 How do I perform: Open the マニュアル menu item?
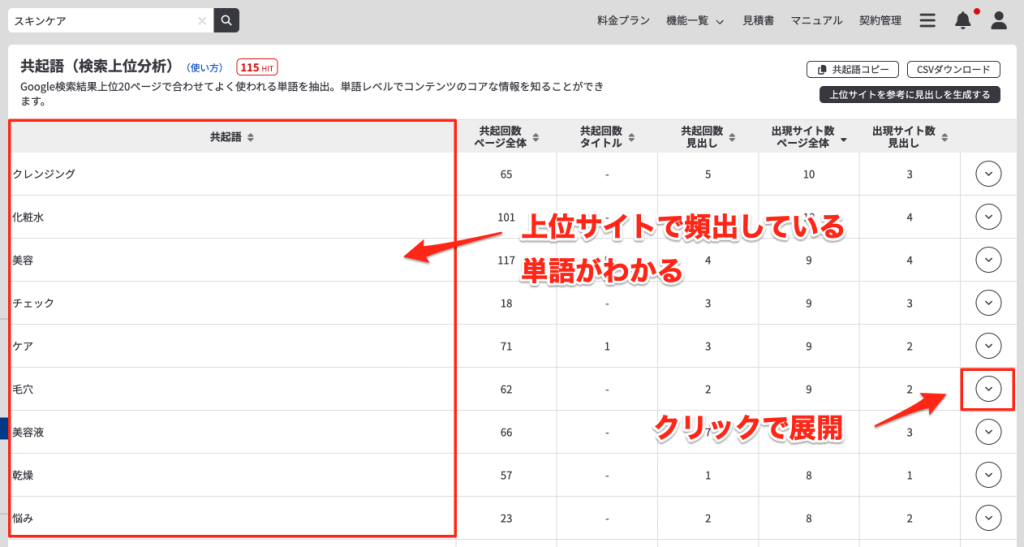click(x=816, y=20)
